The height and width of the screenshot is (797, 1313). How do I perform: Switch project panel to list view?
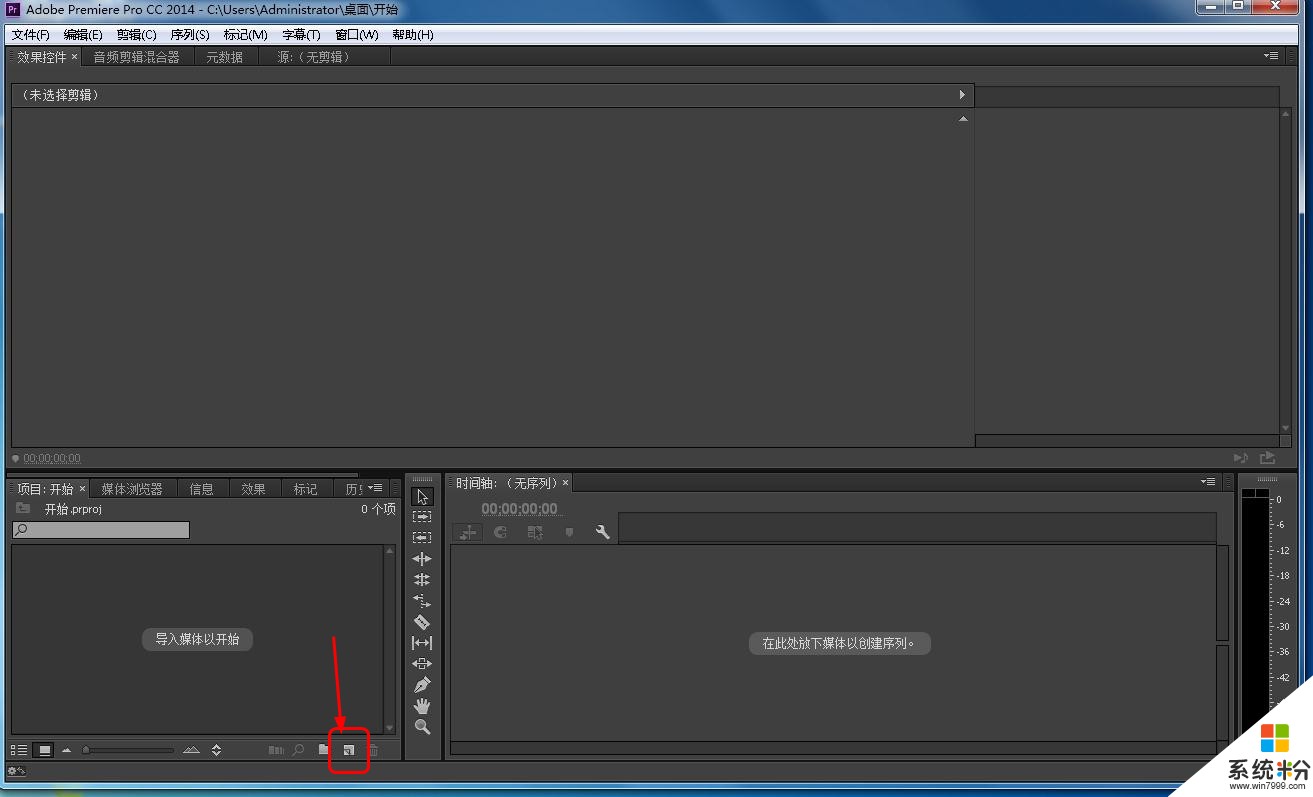19,750
